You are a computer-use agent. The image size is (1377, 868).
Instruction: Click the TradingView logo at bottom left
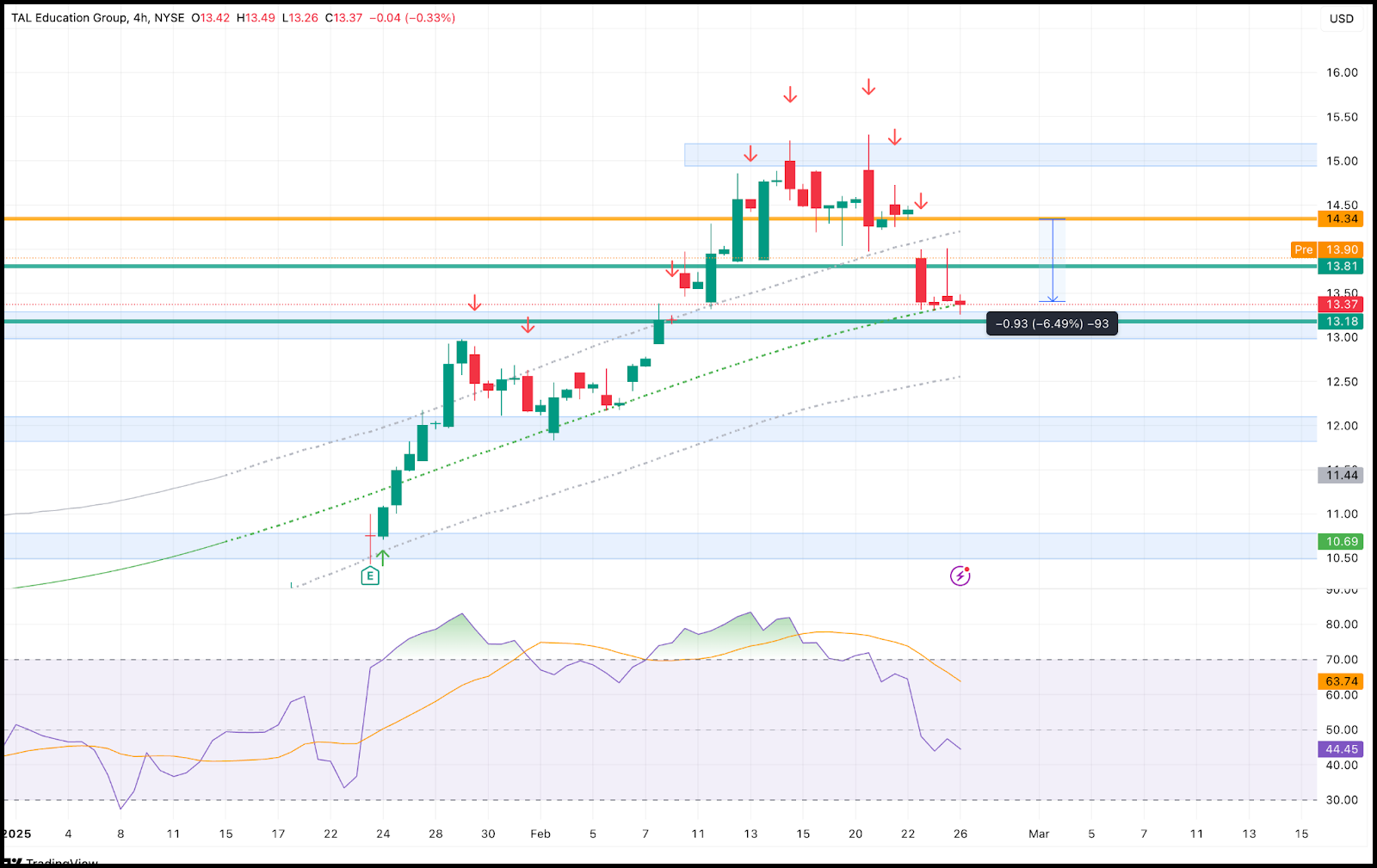52,861
